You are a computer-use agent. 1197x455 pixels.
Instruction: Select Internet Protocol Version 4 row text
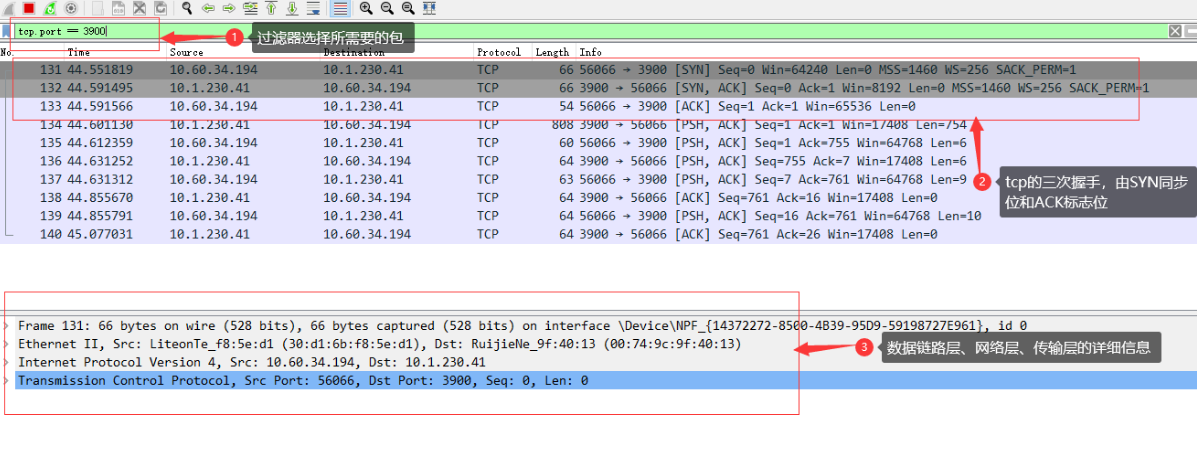(252, 362)
